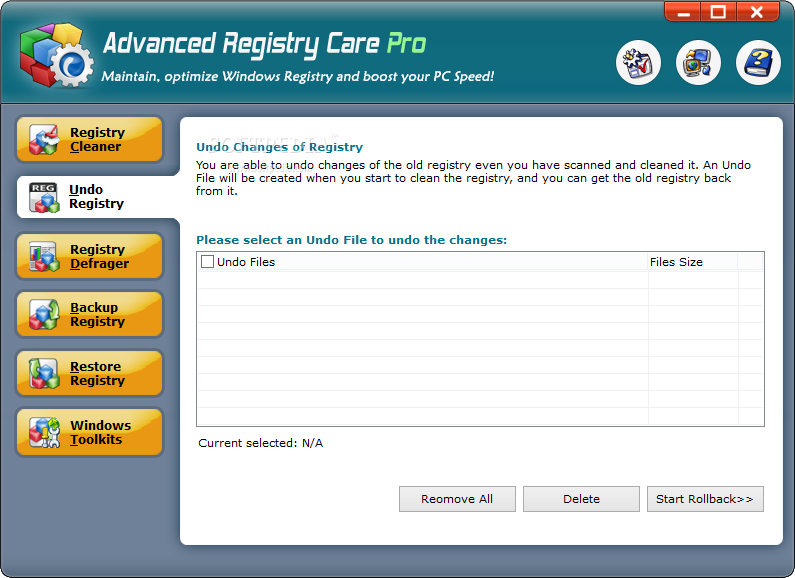Click the network computers update icon
This screenshot has width=795, height=578.
click(698, 63)
